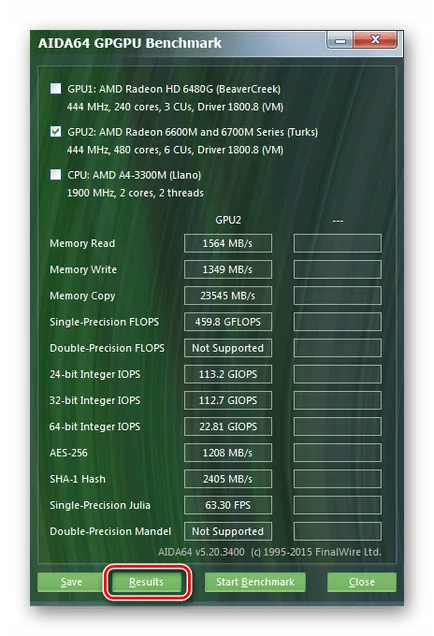This screenshot has width=434, height=636.
Task: Click the SHA-1 Hash value 2405 MB/s
Action: 228,479
